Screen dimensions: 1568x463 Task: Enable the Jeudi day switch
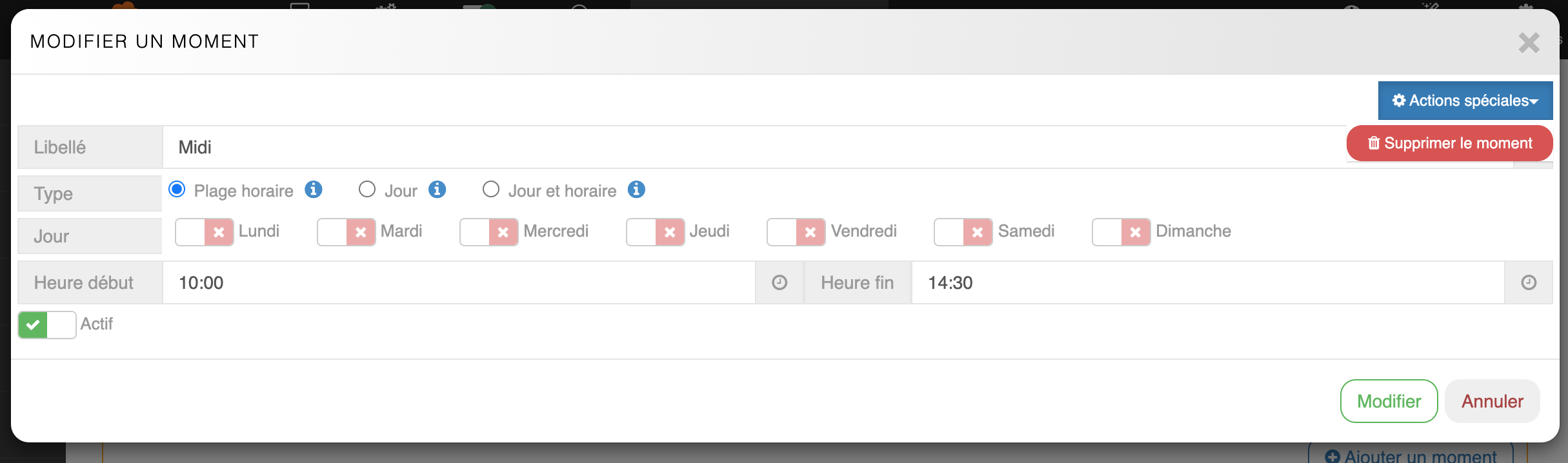click(656, 232)
